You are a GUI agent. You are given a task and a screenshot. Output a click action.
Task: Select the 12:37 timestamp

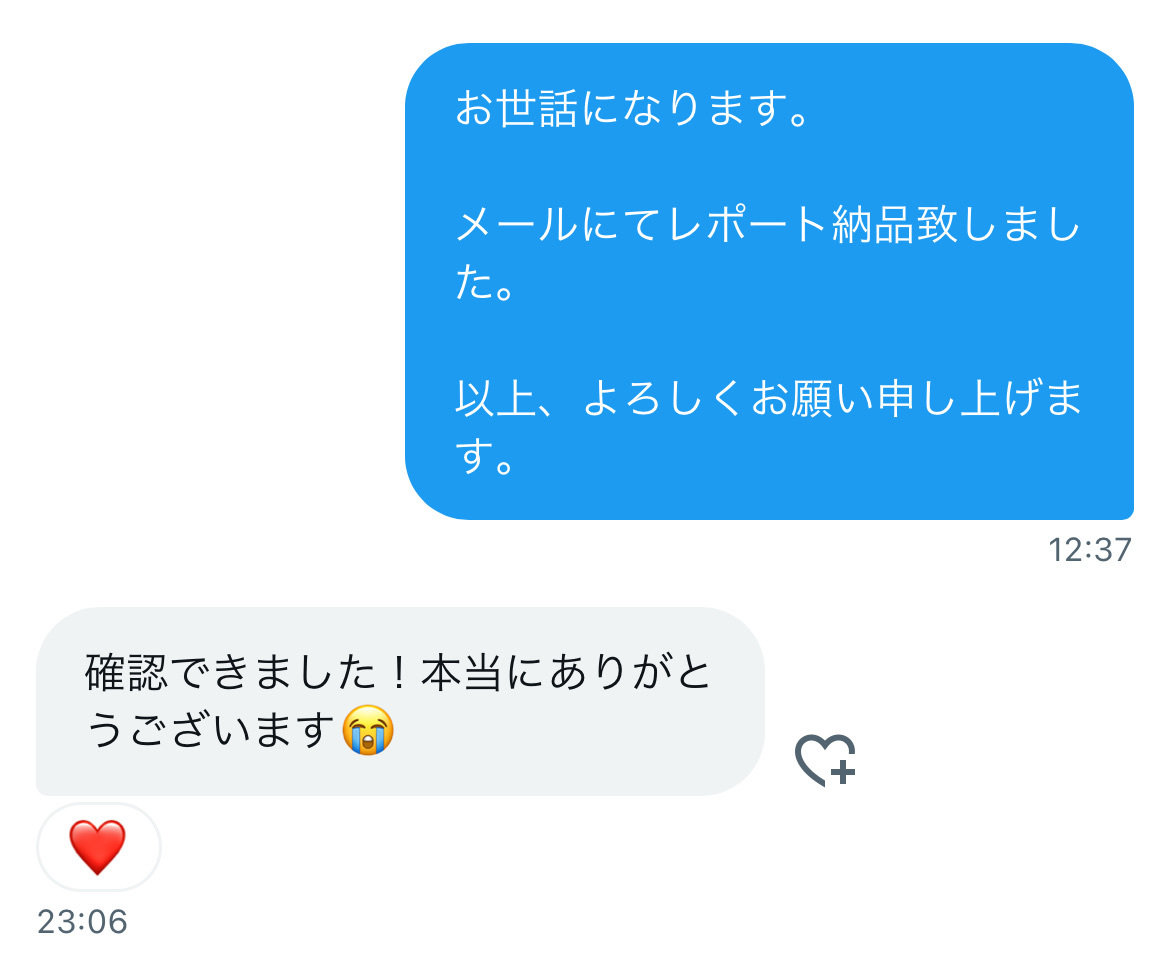tap(1089, 551)
